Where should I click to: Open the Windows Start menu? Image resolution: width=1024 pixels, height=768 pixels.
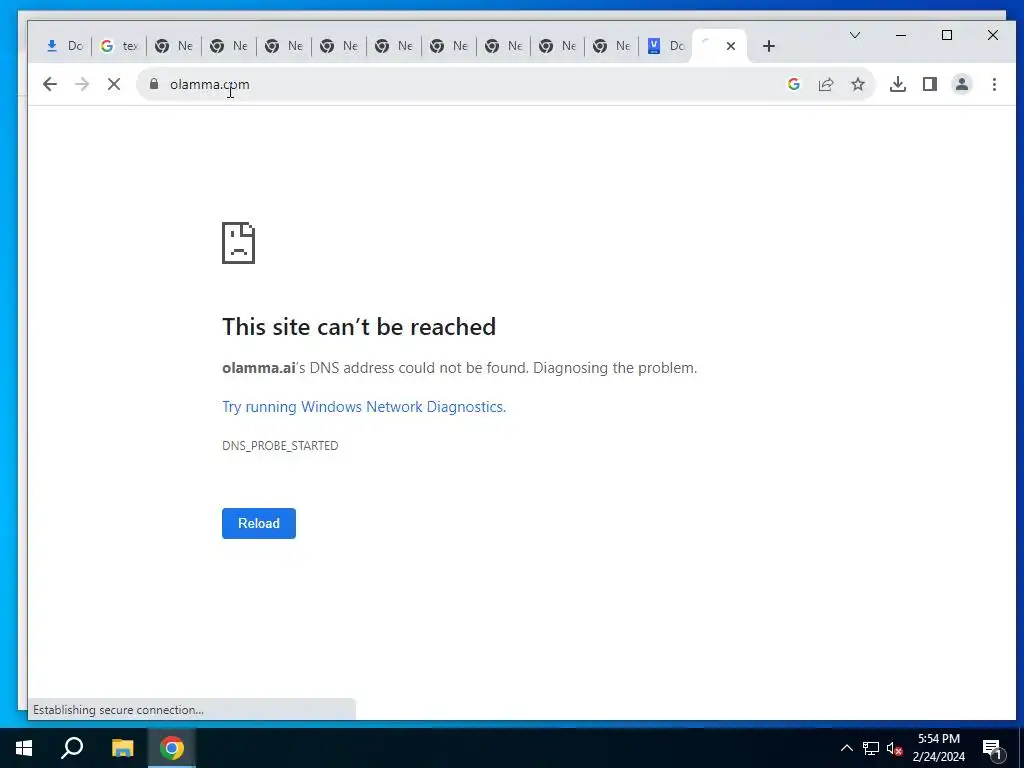pos(24,748)
